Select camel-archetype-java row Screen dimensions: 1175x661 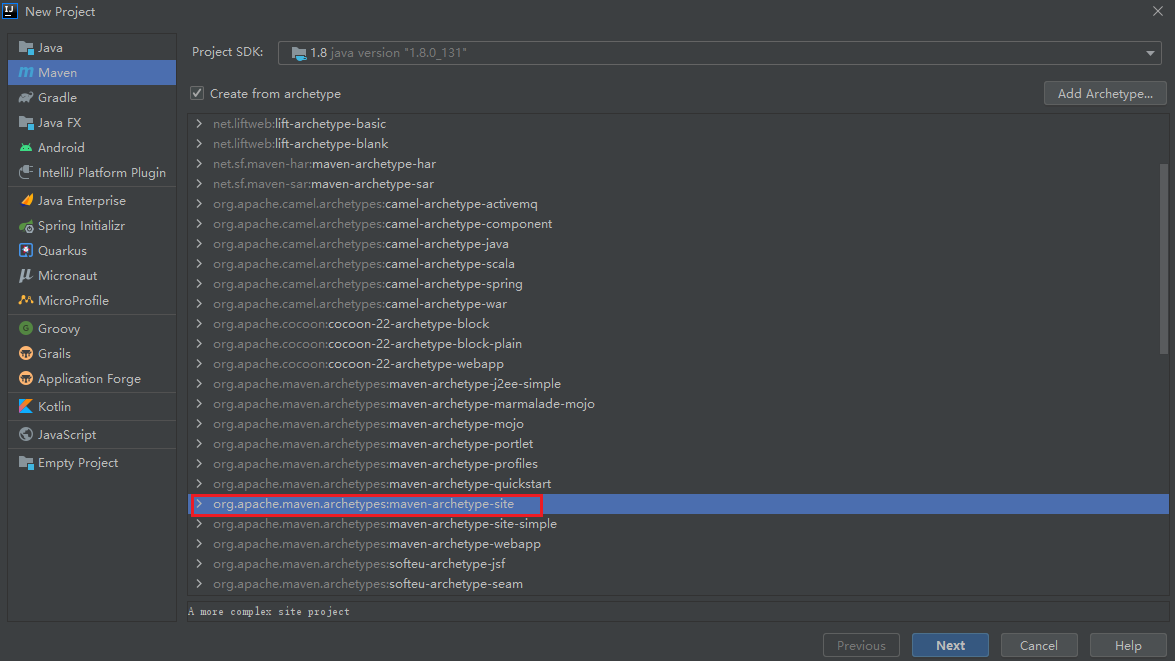tap(678, 244)
